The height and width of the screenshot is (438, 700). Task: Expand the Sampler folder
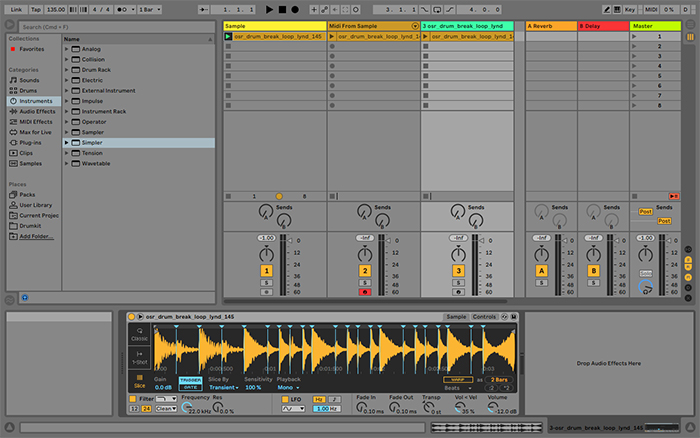click(67, 133)
